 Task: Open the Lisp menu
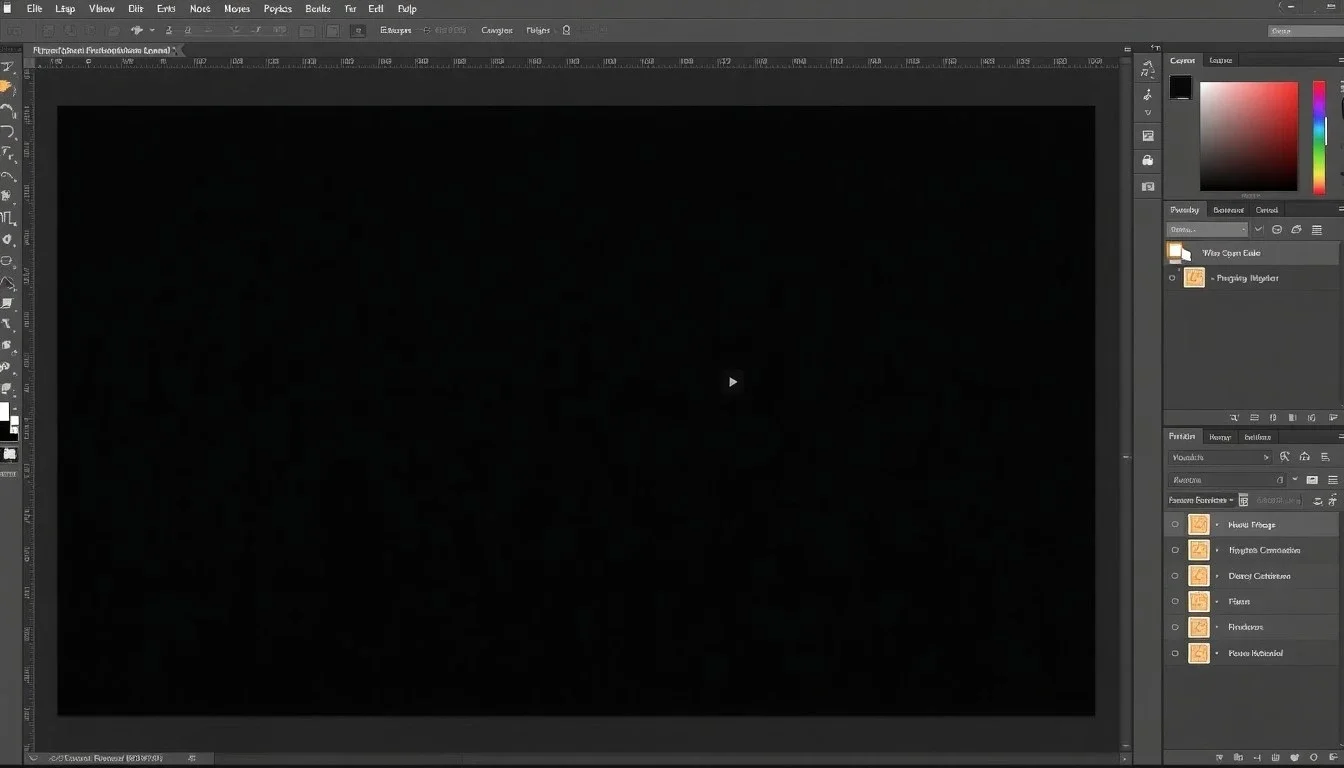(65, 8)
